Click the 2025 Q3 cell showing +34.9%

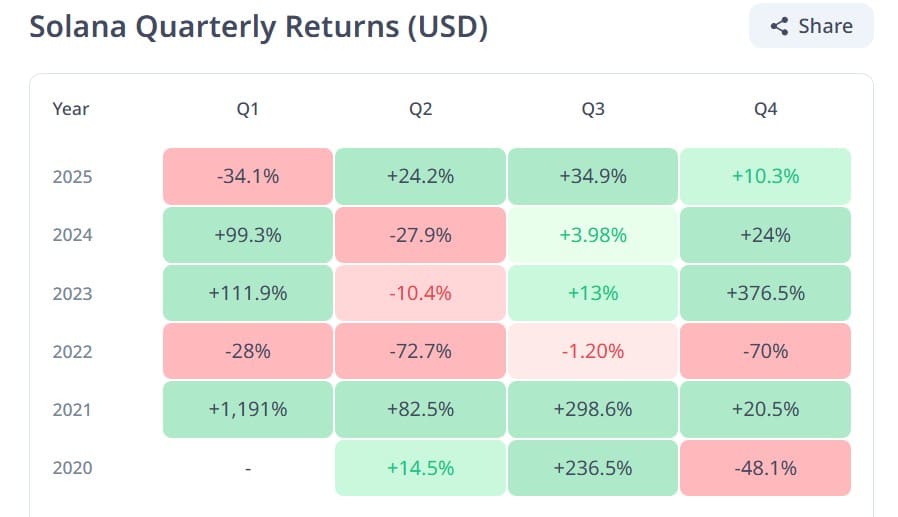pyautogui.click(x=593, y=176)
